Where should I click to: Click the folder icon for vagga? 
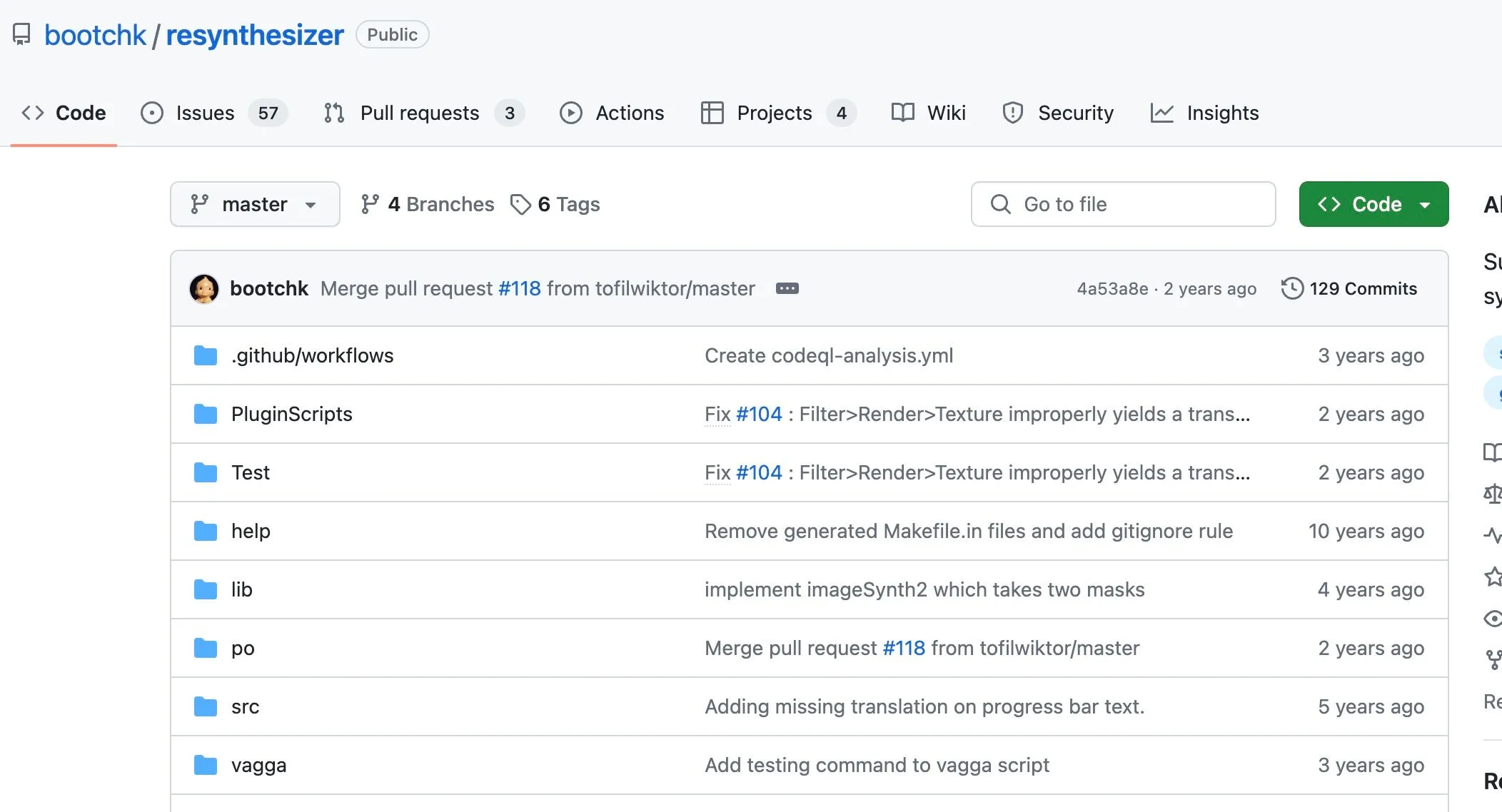click(206, 765)
